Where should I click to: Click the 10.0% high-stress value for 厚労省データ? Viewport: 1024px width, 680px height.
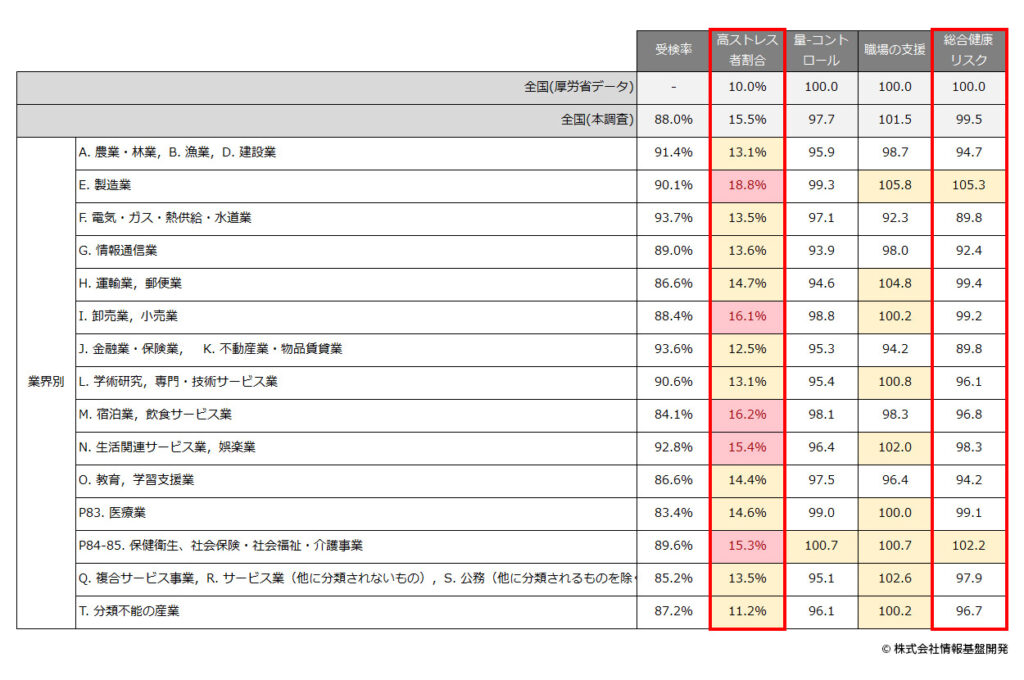(747, 87)
